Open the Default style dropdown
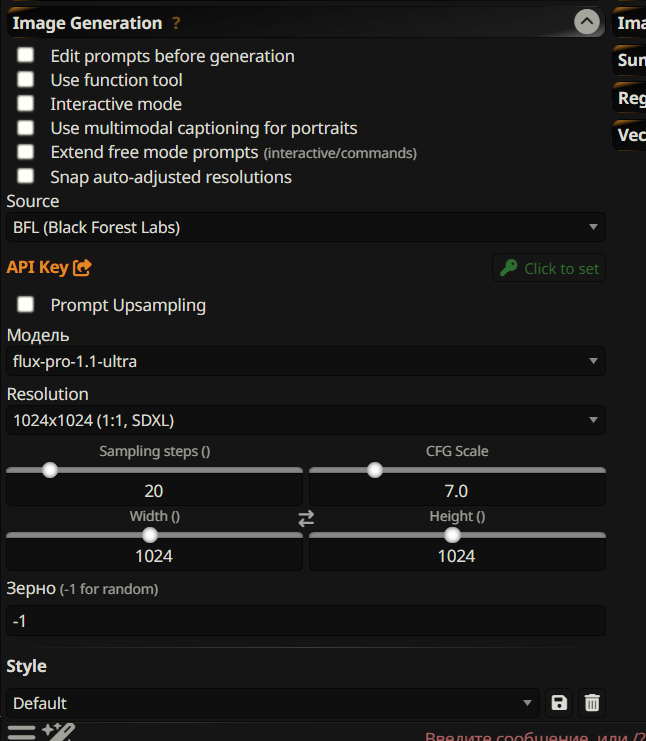Screen dimensions: 646x741 pos(272,703)
